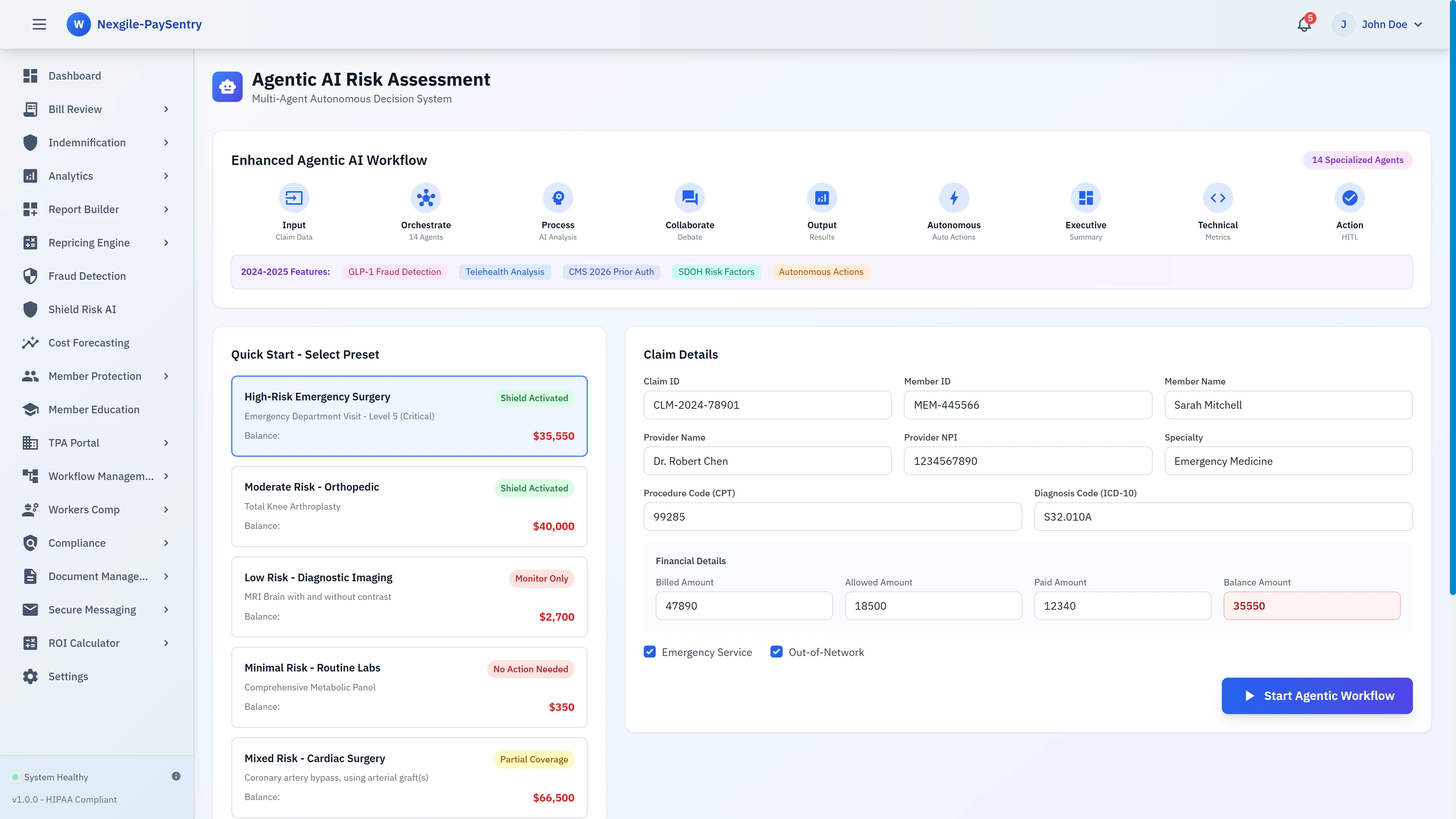Viewport: 1456px width, 819px height.
Task: Click the Orchestrate 14 Agents workflow icon
Action: [x=425, y=198]
